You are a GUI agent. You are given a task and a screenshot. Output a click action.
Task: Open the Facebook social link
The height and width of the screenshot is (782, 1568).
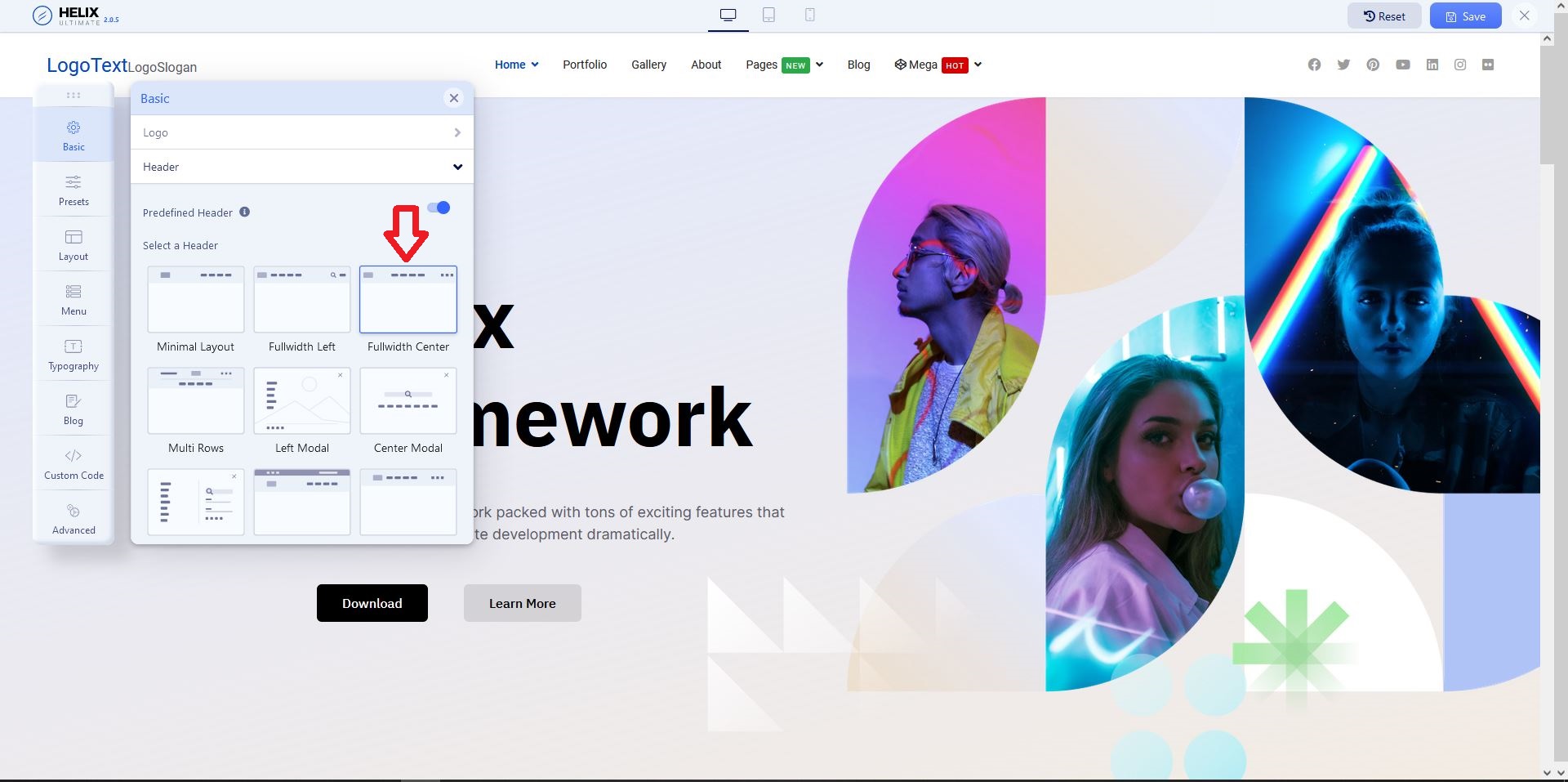(x=1314, y=65)
